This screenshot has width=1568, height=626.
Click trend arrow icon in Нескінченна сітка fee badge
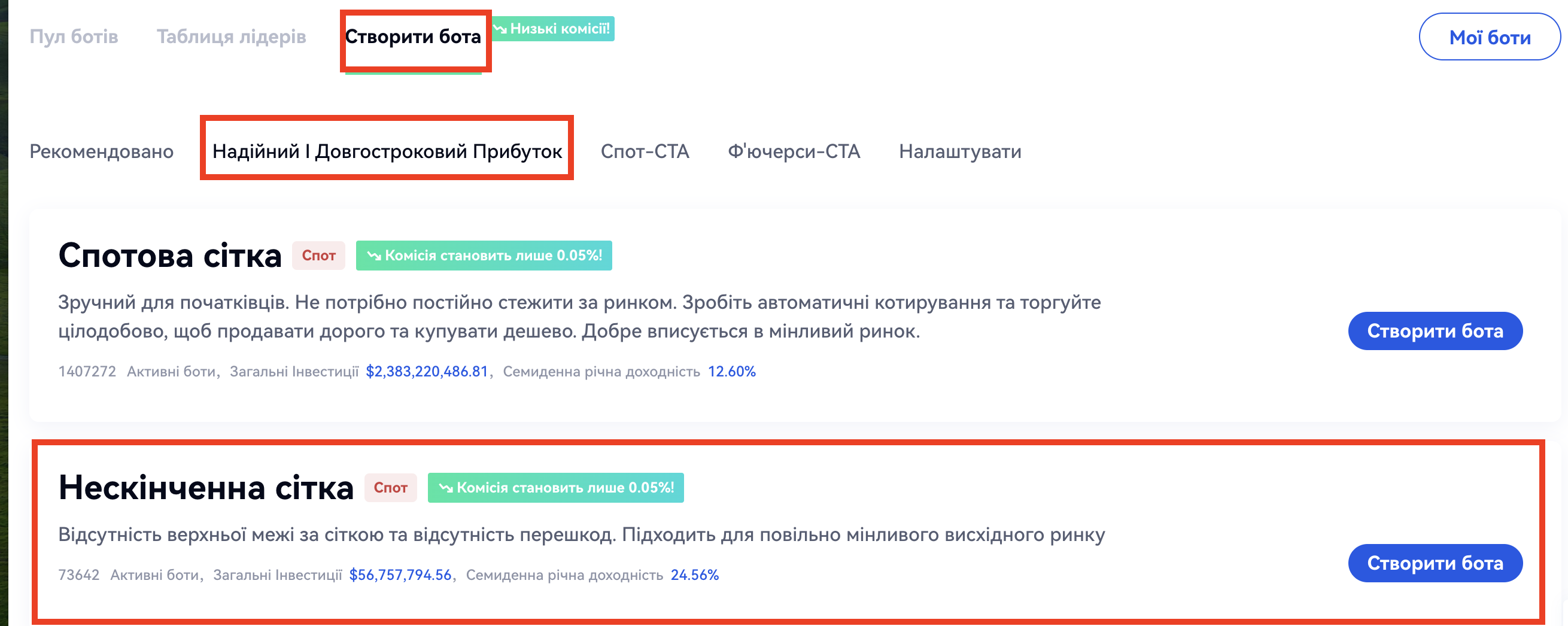(x=446, y=488)
